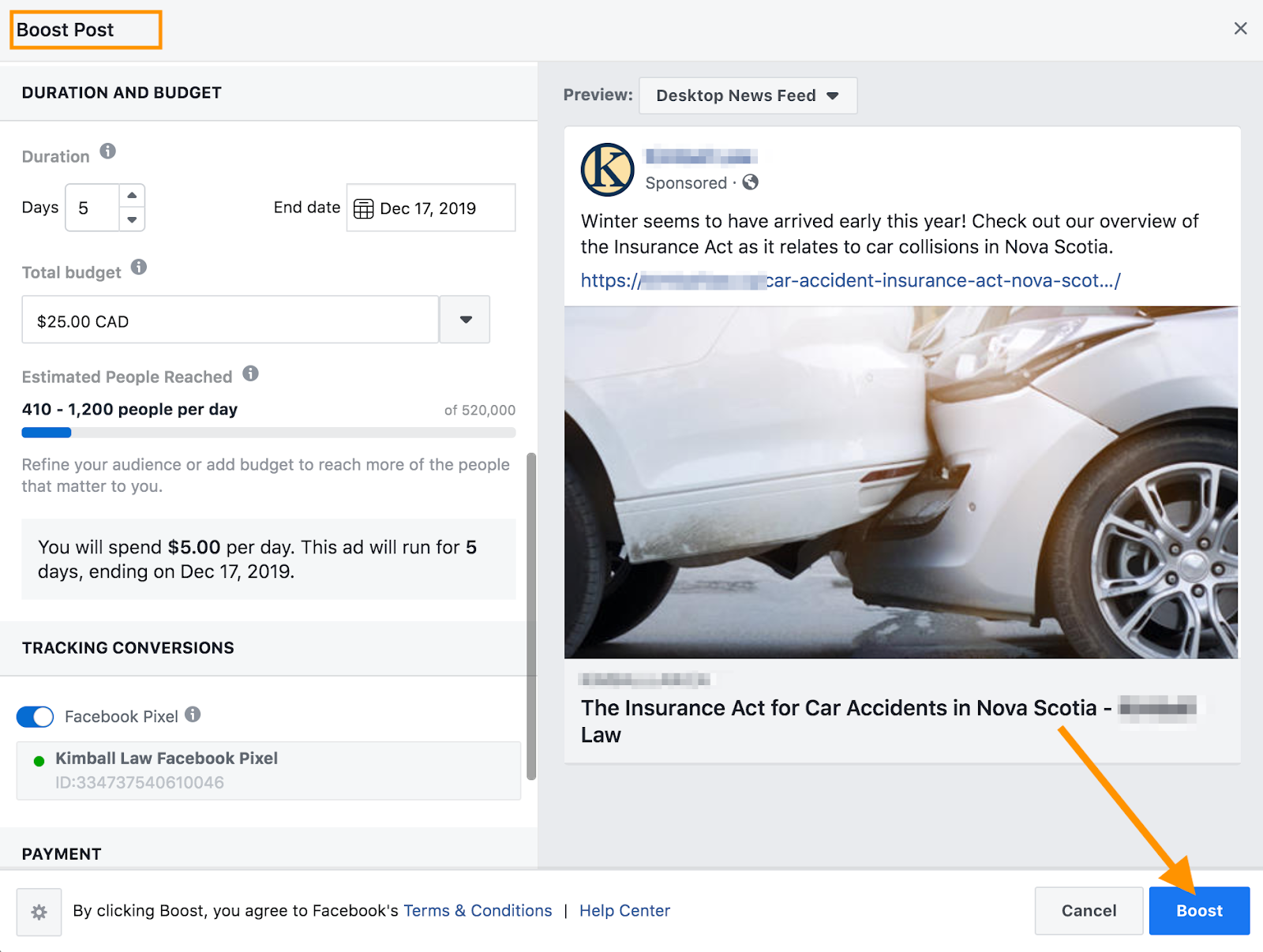Click the settings gear icon
1263x952 pixels.
pyautogui.click(x=39, y=912)
